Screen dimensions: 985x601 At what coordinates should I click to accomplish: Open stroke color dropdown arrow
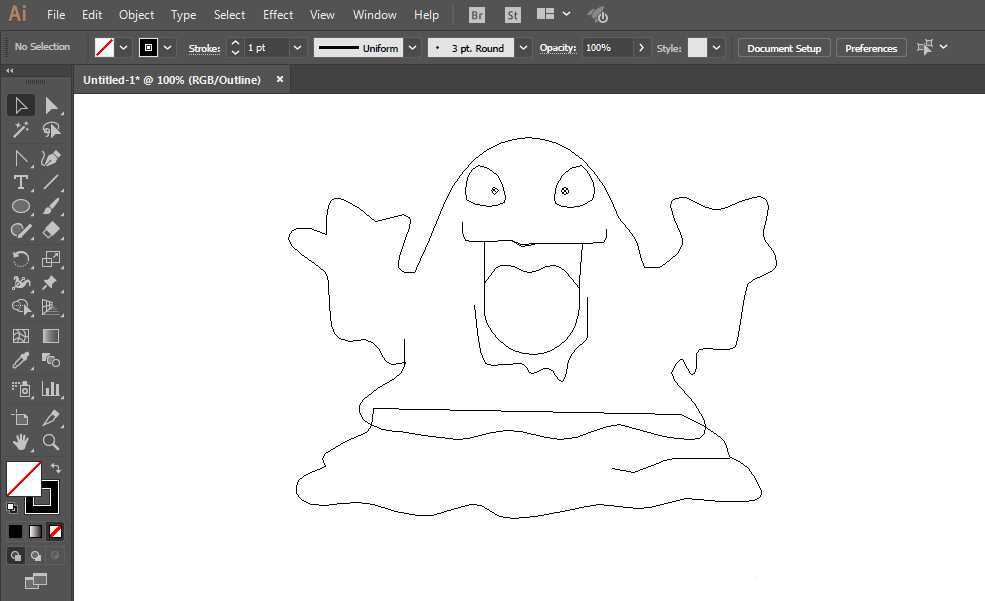pyautogui.click(x=168, y=48)
